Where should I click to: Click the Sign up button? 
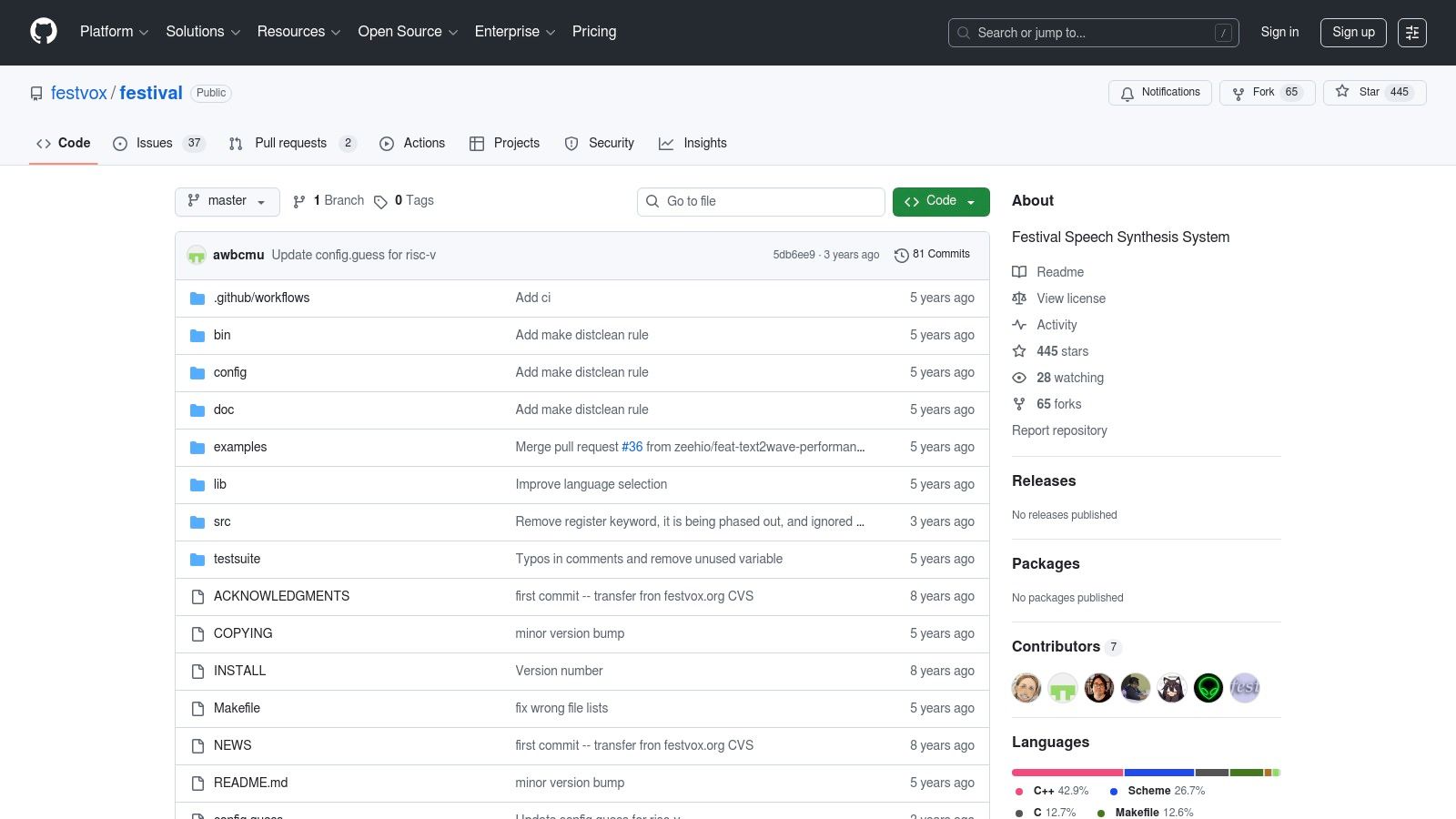tap(1353, 33)
